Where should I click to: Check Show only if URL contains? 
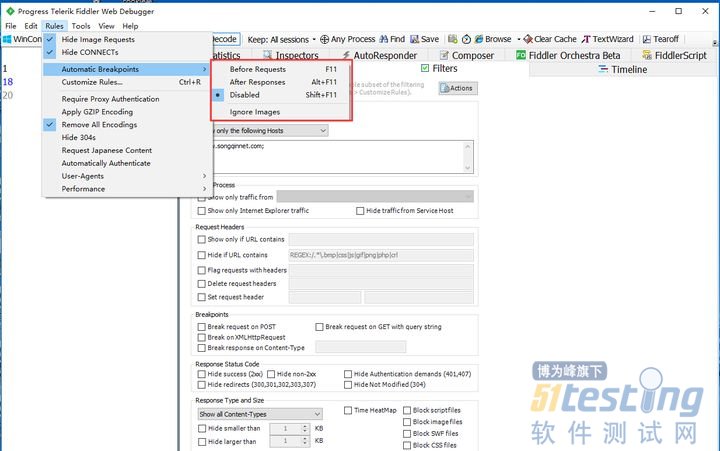[x=201, y=239]
